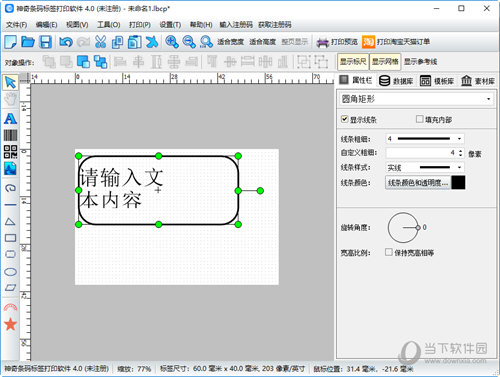
Task: Open the 工具(O) menu
Action: (108, 25)
